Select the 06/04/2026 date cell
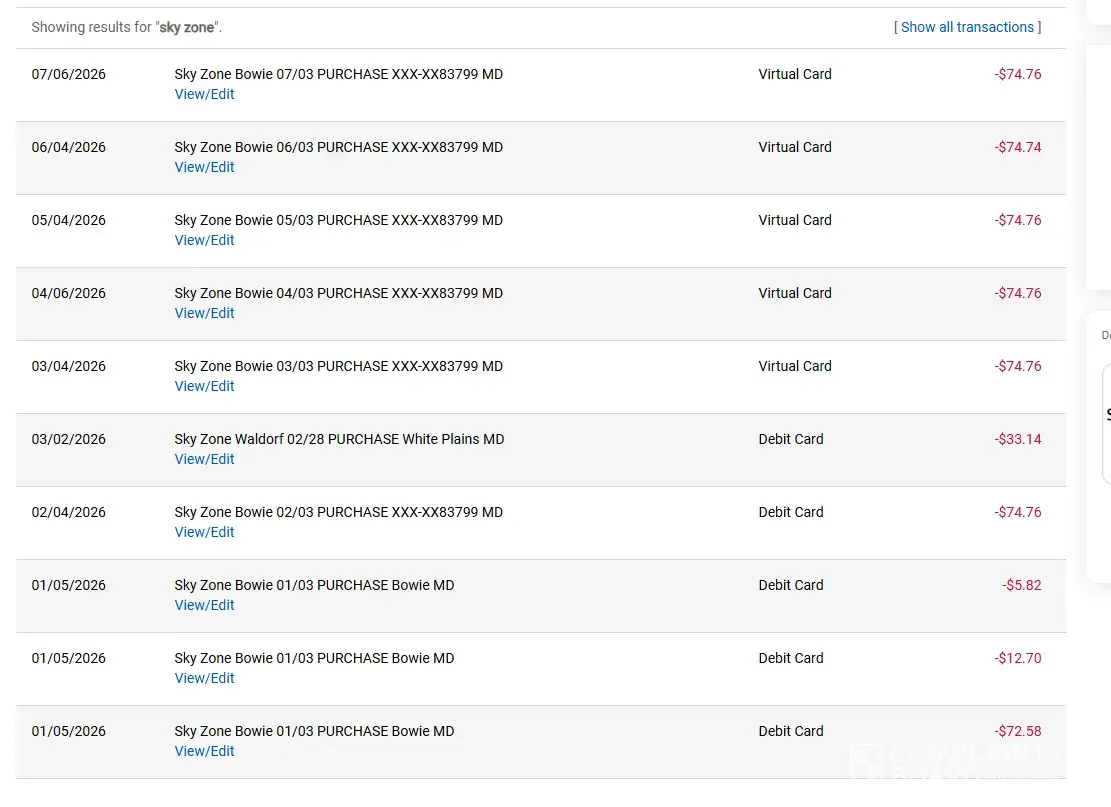 [69, 147]
